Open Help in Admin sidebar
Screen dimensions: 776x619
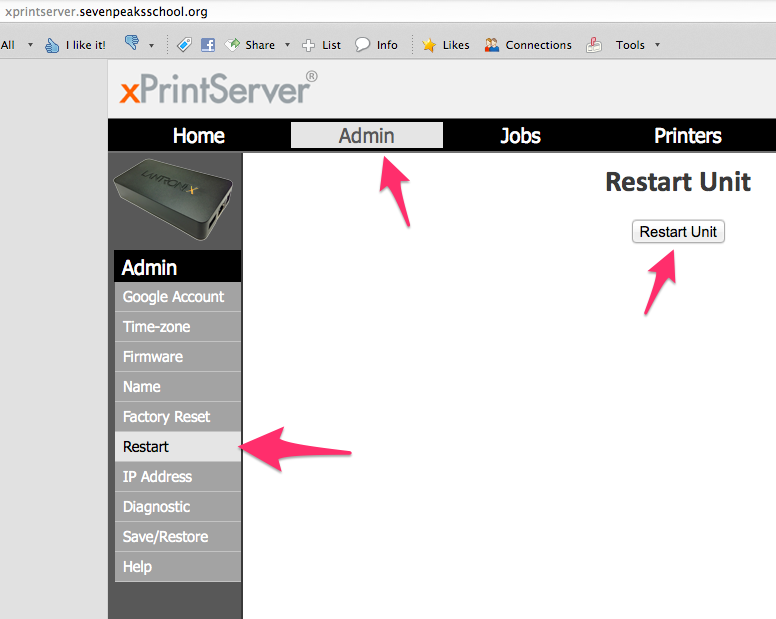[x=178, y=567]
